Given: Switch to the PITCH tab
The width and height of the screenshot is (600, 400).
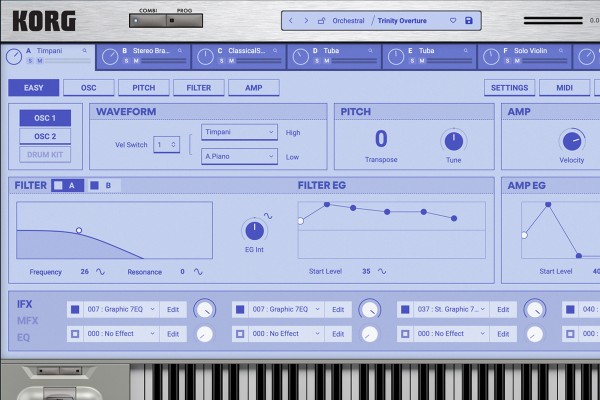Looking at the screenshot, I should pos(143,88).
